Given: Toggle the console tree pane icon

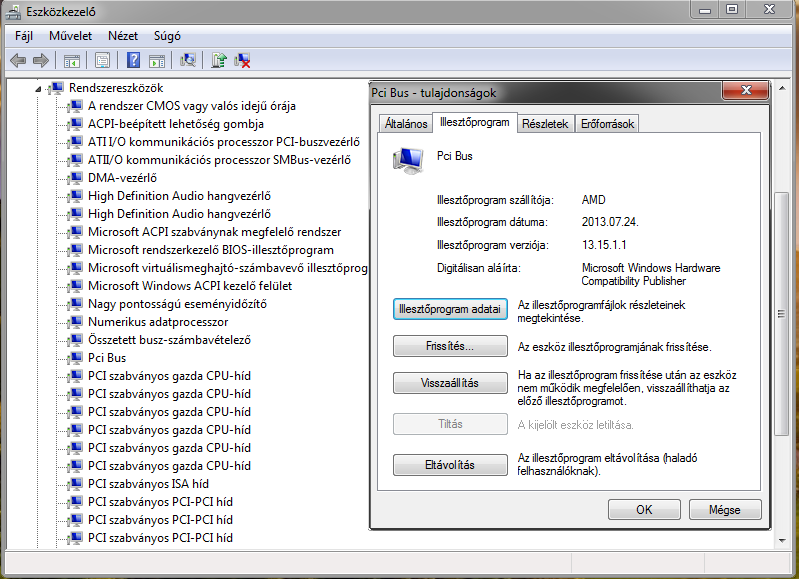Looking at the screenshot, I should click(71, 61).
